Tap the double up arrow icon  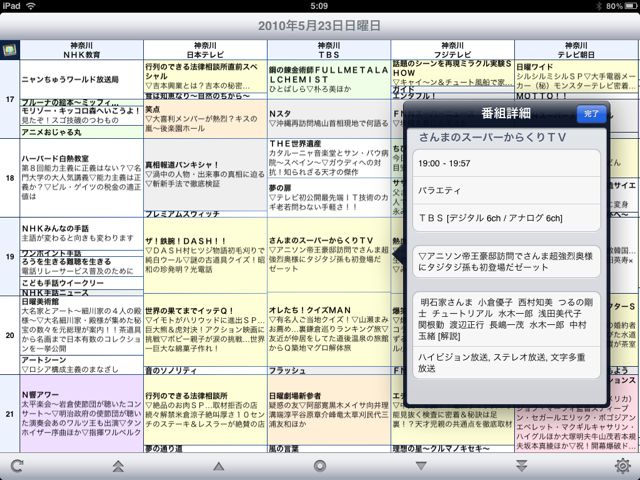pos(118,466)
